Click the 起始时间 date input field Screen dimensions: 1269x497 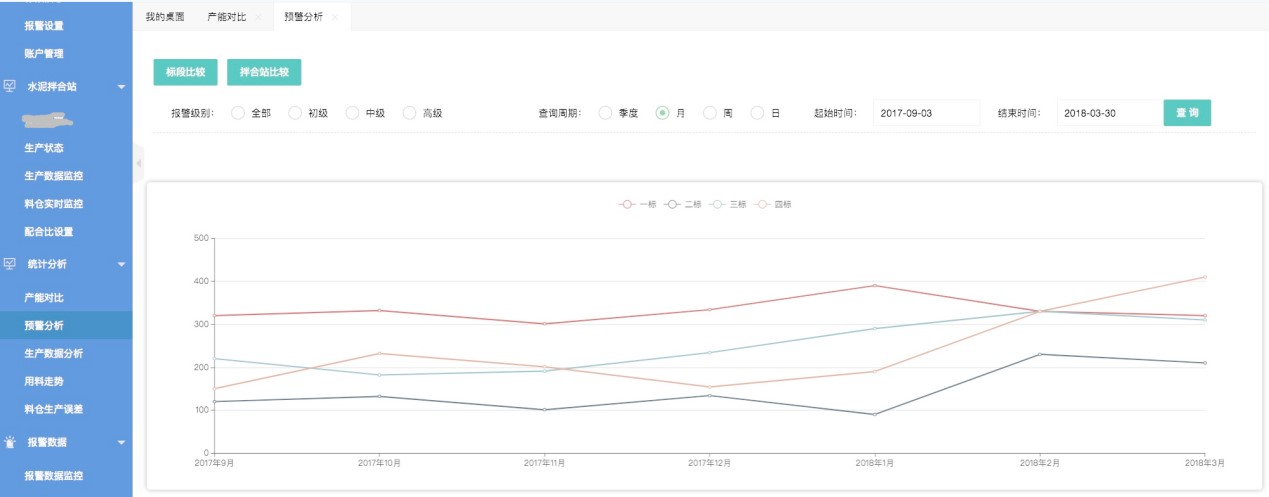[925, 113]
